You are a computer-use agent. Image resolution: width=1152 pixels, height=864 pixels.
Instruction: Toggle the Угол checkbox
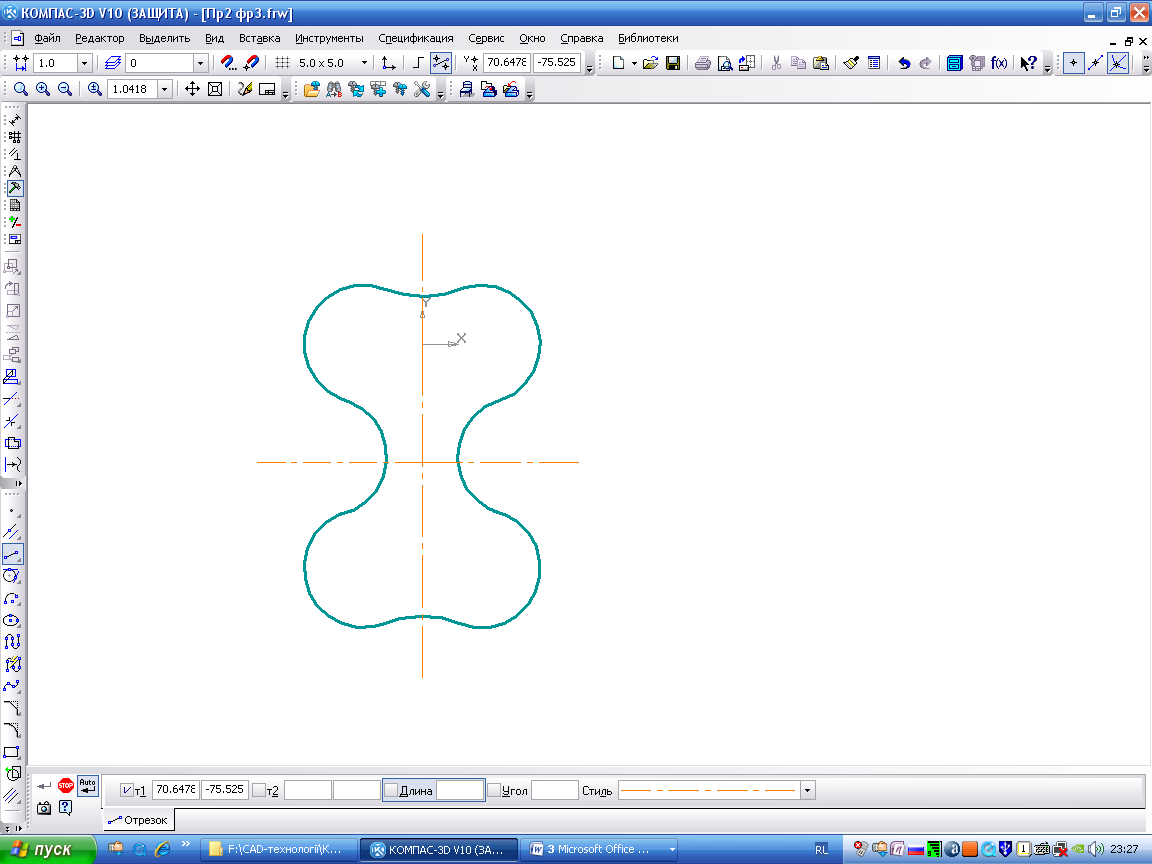(x=494, y=791)
